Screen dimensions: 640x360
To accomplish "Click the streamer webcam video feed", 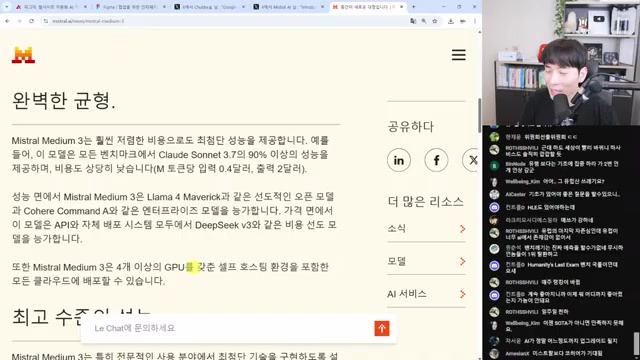I will pos(561,62).
